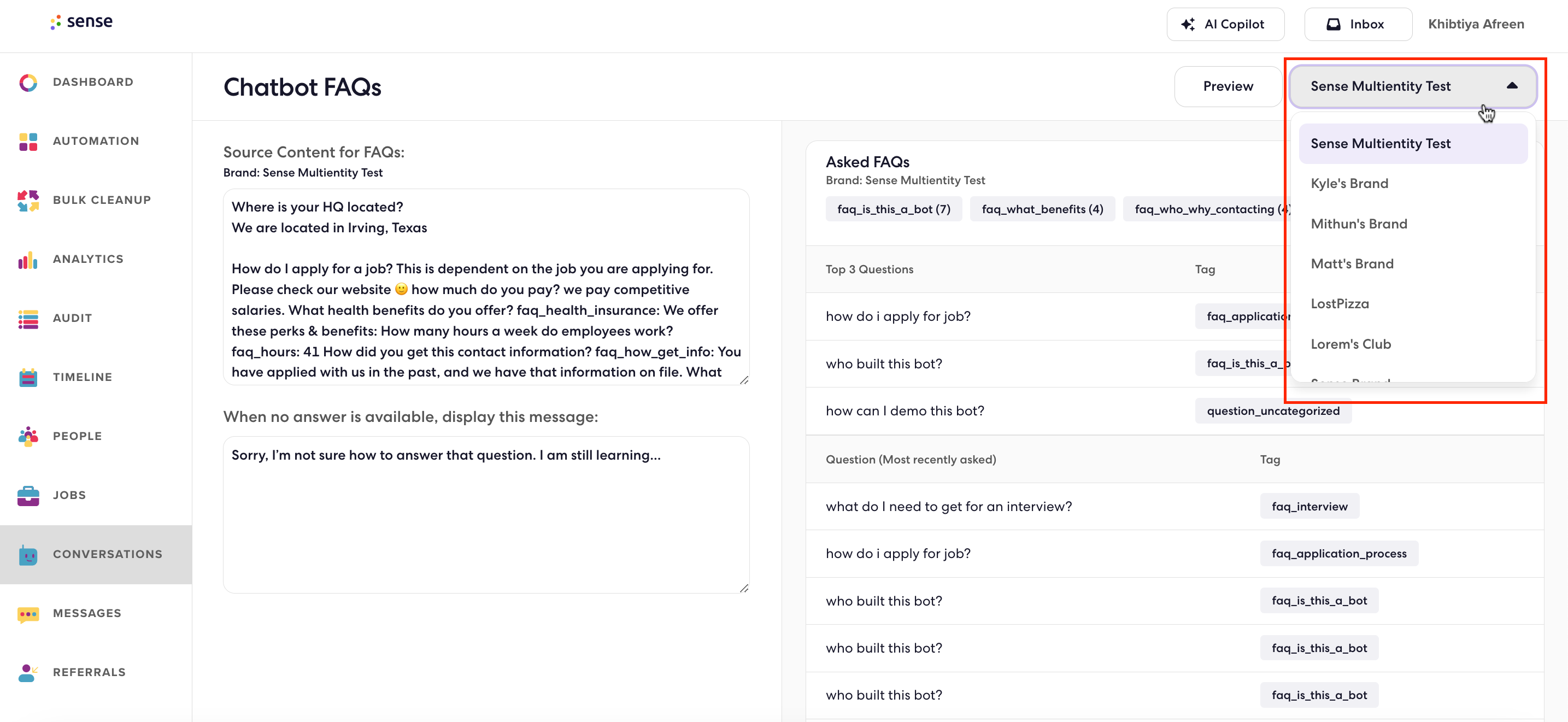Click the Messages chat bubble icon
1568x722 pixels.
28,614
